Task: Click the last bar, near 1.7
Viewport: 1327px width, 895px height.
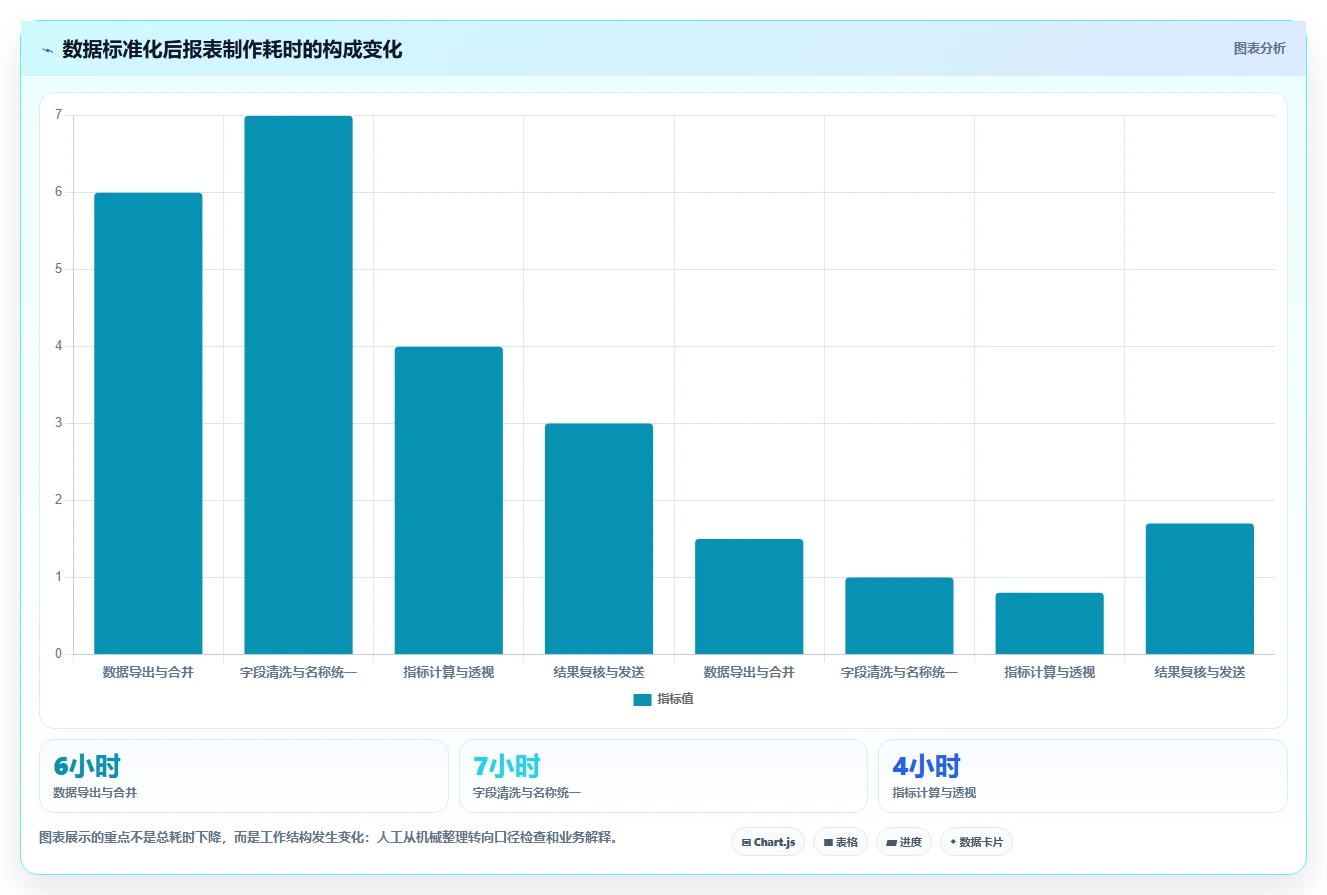Action: [x=1200, y=589]
